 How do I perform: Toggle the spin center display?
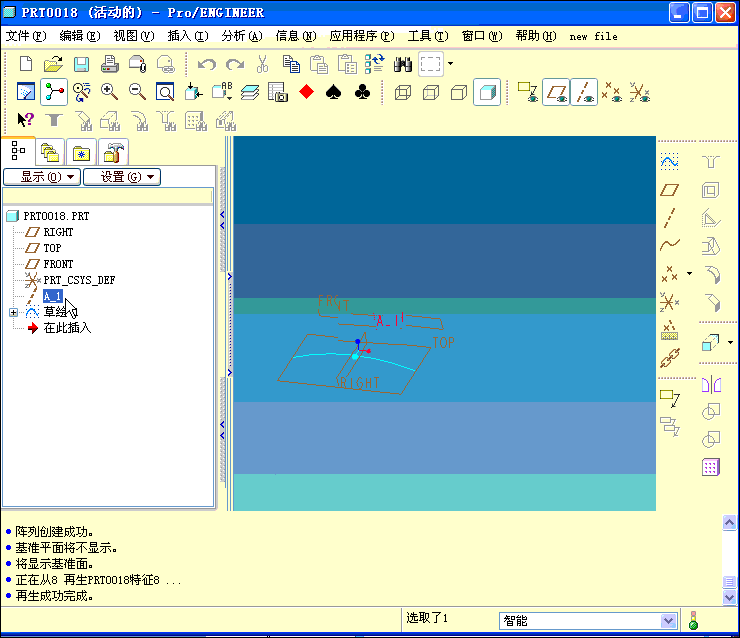(x=54, y=92)
